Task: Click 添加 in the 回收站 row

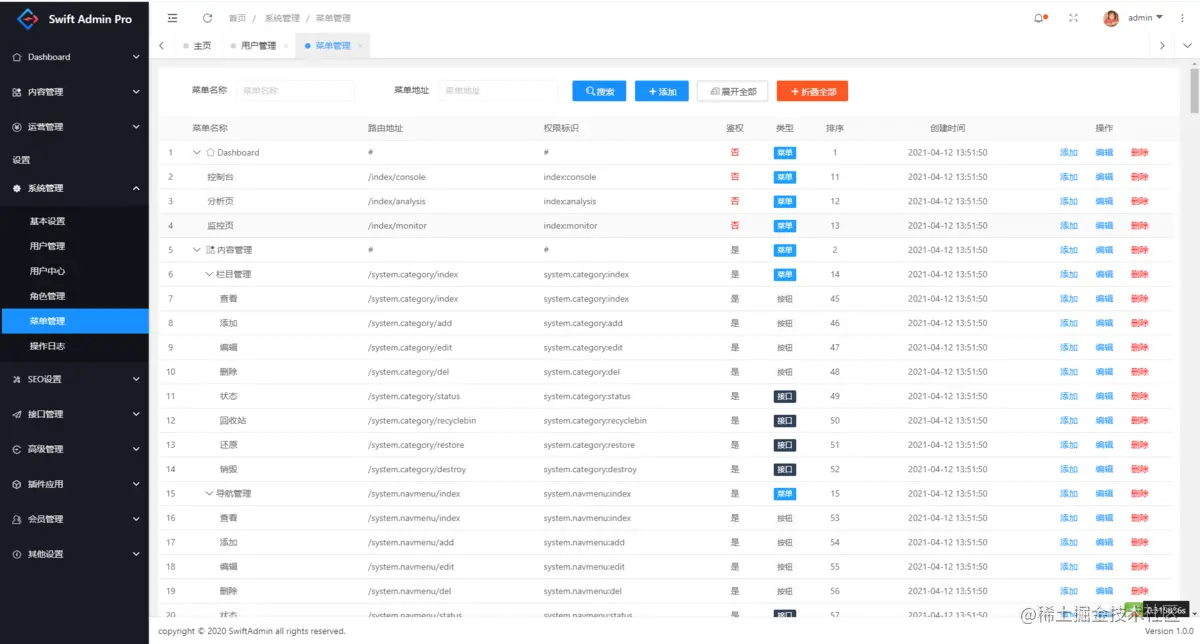Action: click(1069, 420)
